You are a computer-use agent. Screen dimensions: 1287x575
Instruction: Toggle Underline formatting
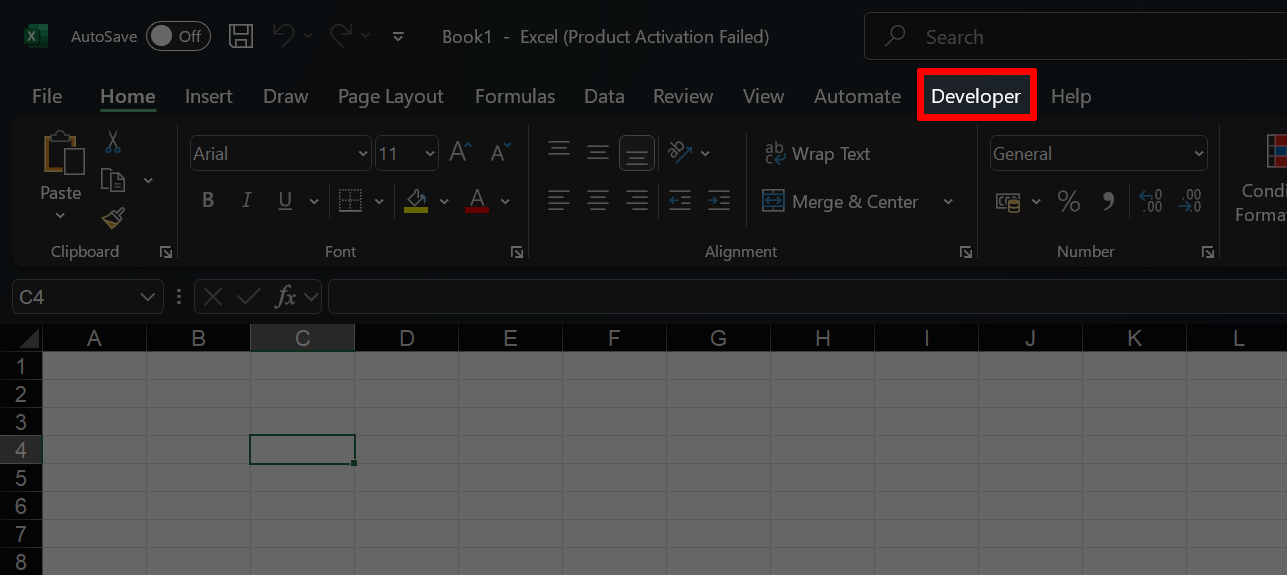[285, 200]
